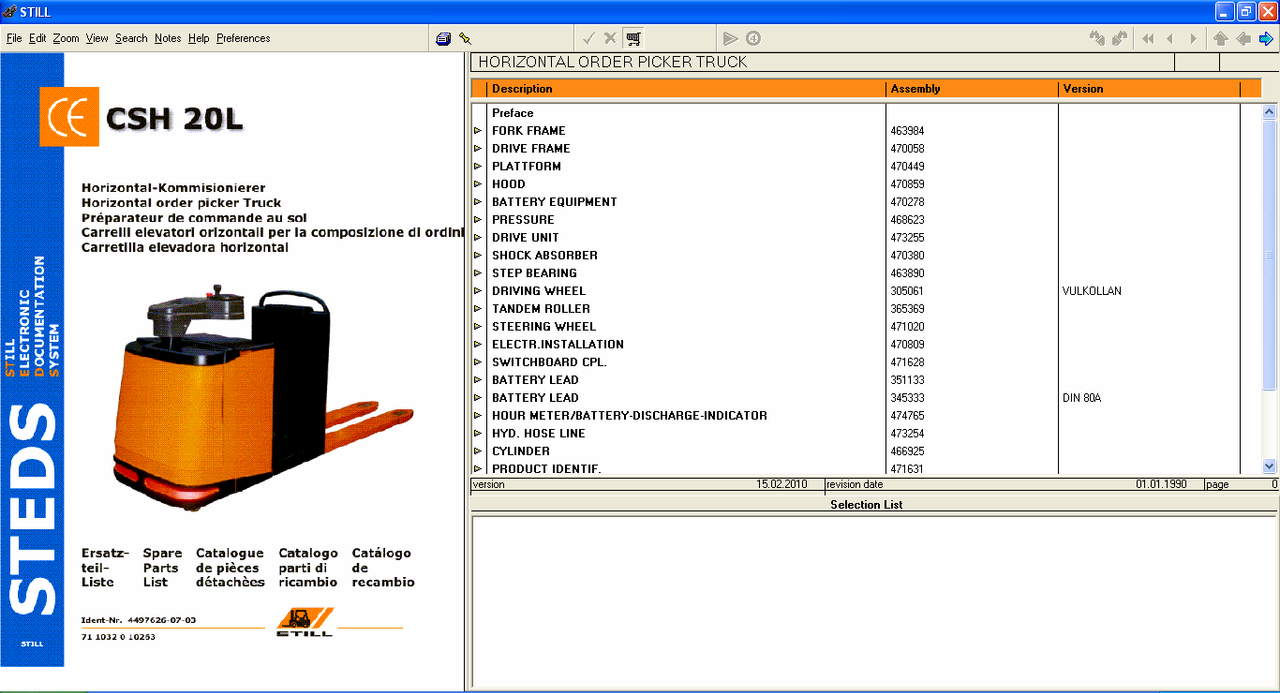1280x693 pixels.
Task: Open the Search menu
Action: click(x=131, y=39)
